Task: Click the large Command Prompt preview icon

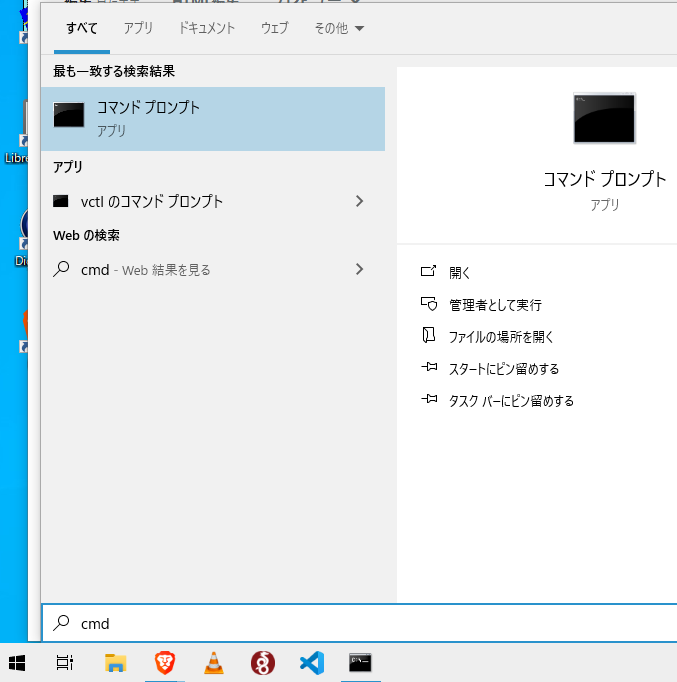Action: click(x=604, y=118)
